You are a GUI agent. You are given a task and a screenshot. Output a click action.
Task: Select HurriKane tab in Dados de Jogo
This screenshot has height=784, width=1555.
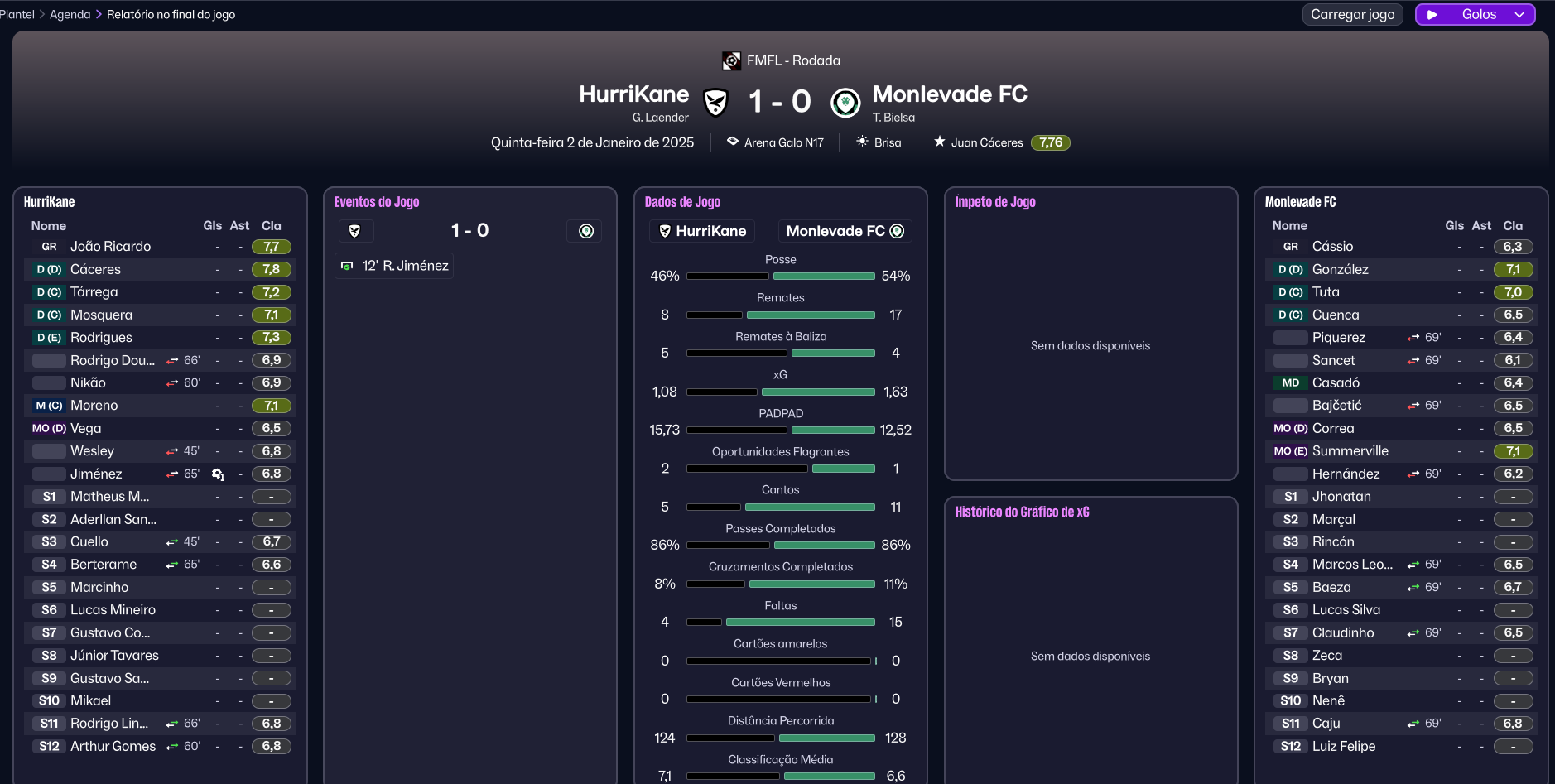[702, 231]
